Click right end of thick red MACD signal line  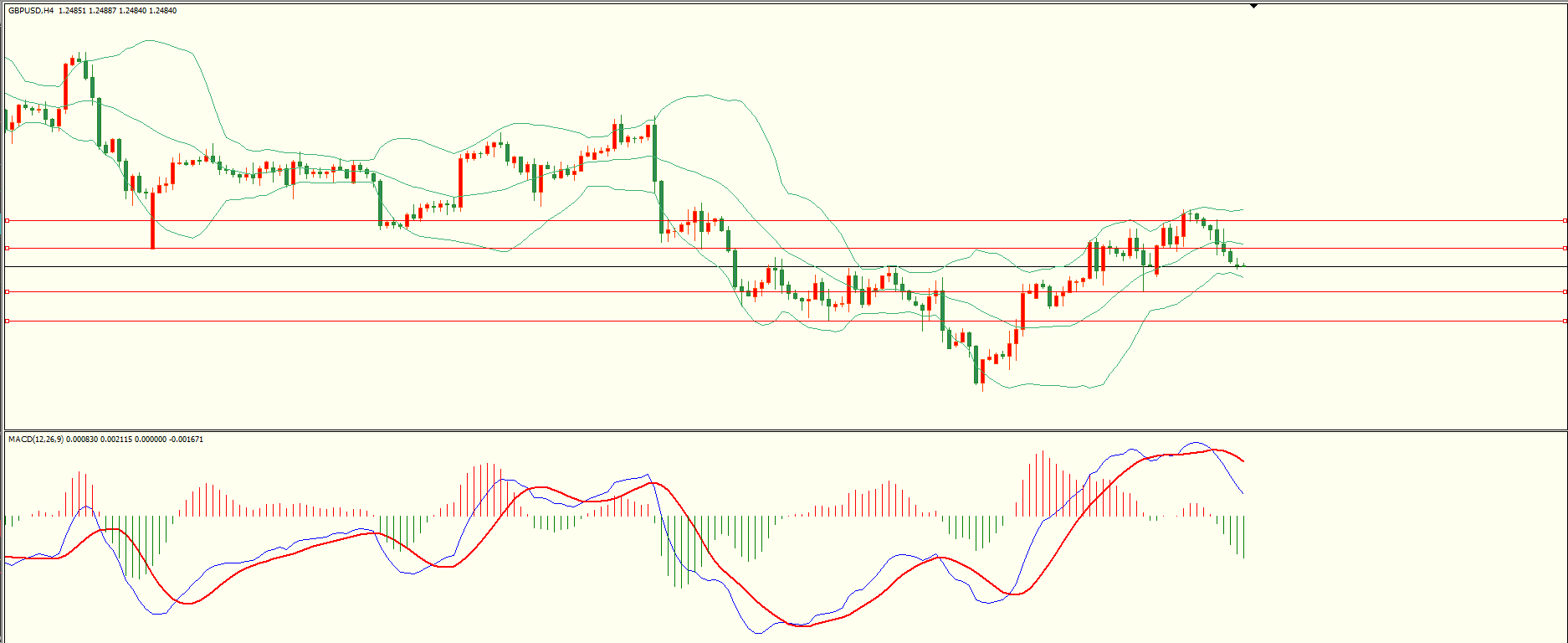[x=1243, y=461]
